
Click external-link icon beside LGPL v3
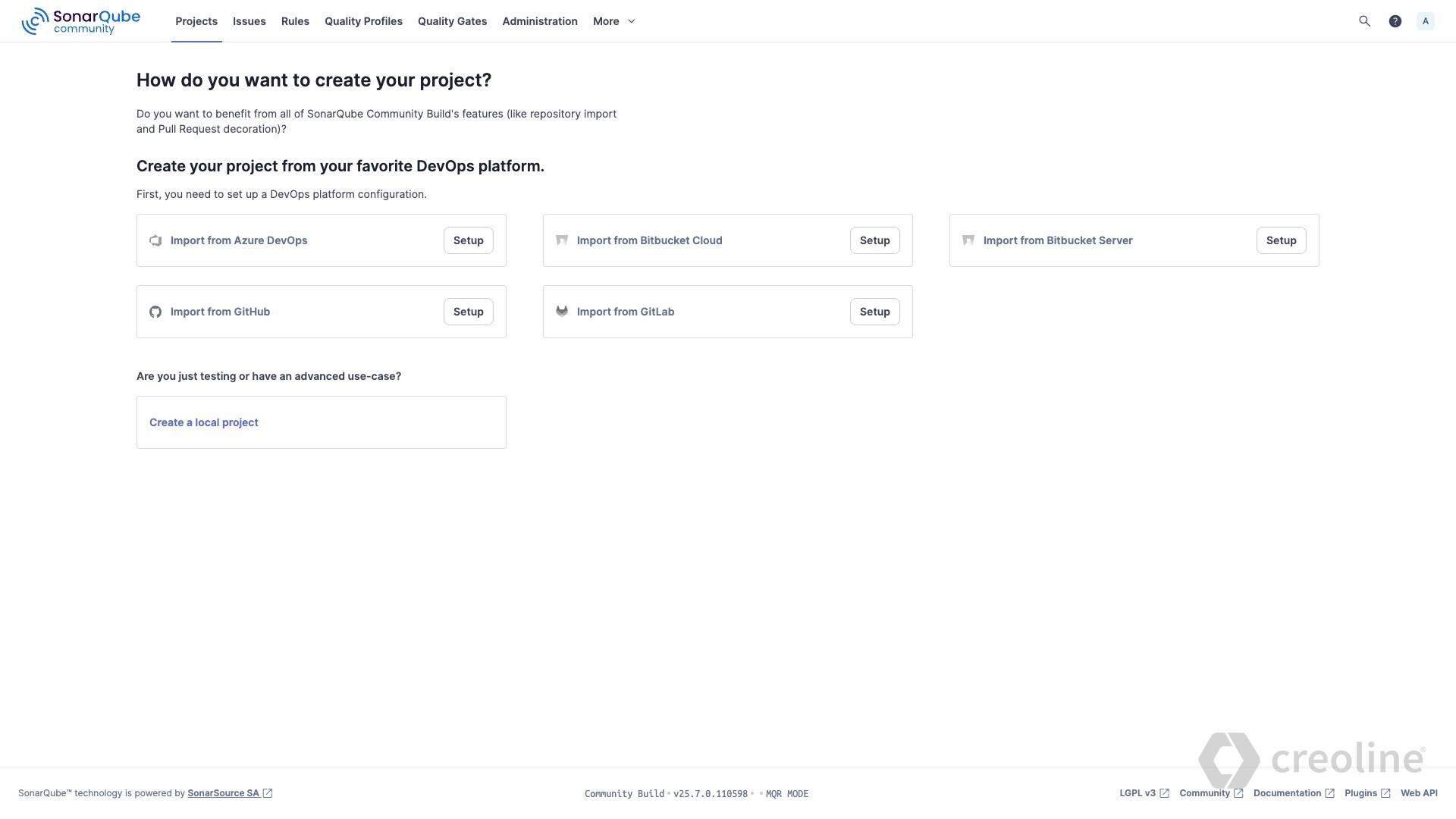1164,793
